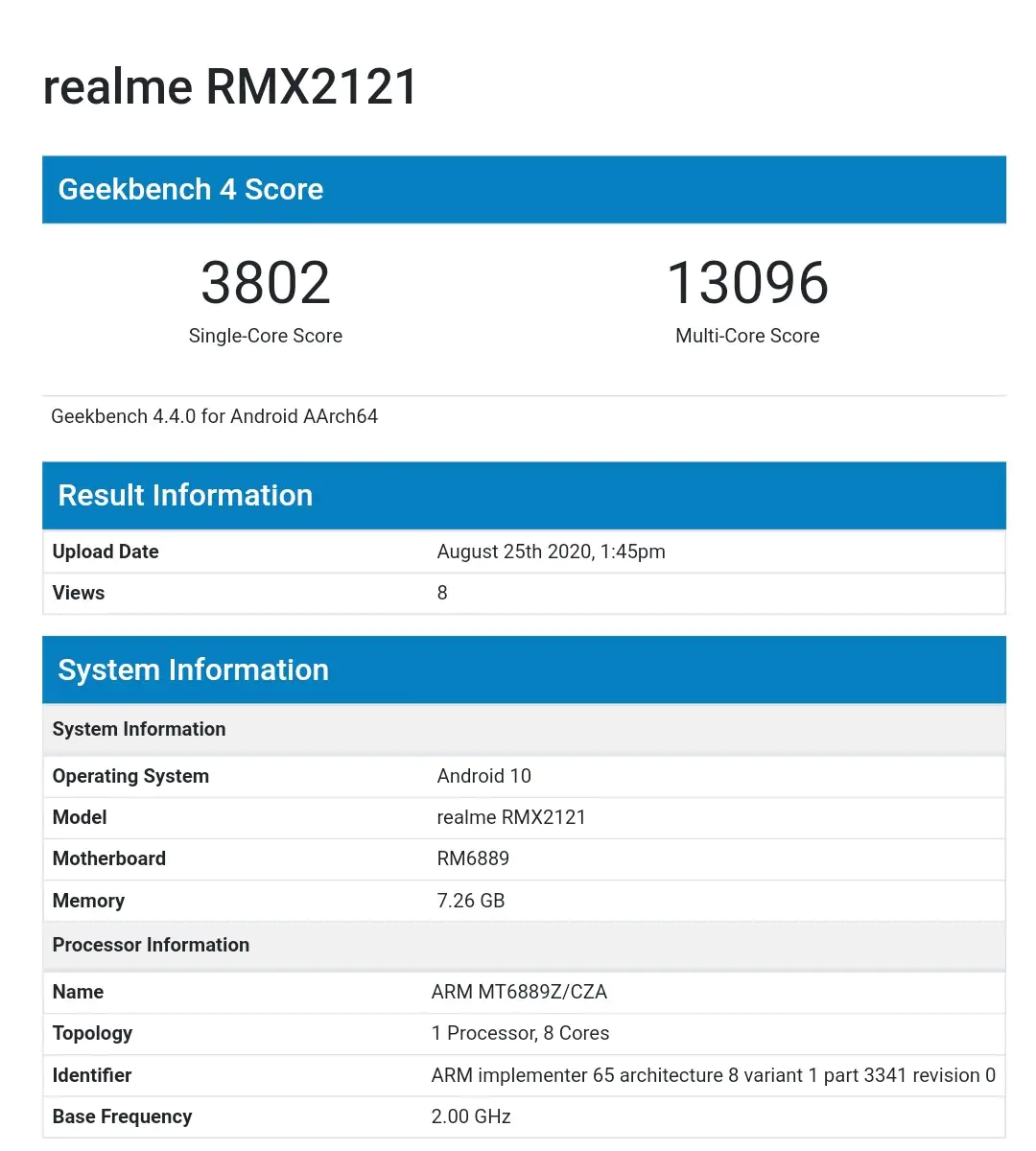Image resolution: width=1036 pixels, height=1151 pixels.
Task: Select the ARM MT6889Z/CZA processor name
Action: pyautogui.click(x=519, y=992)
